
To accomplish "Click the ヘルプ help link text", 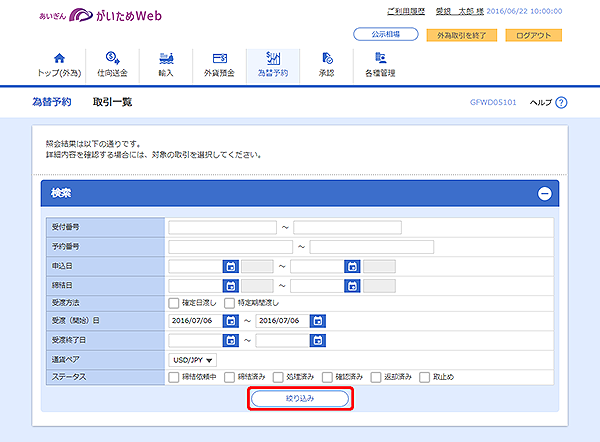I will click(x=541, y=103).
